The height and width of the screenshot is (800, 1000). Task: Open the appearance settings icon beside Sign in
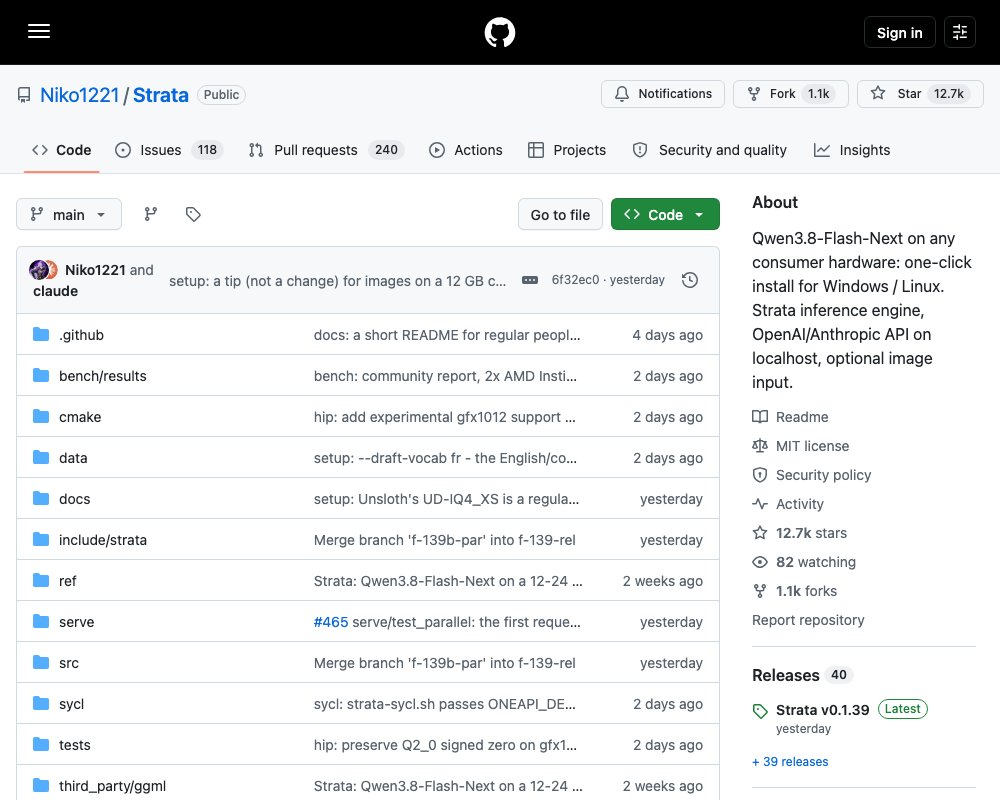pyautogui.click(x=960, y=32)
